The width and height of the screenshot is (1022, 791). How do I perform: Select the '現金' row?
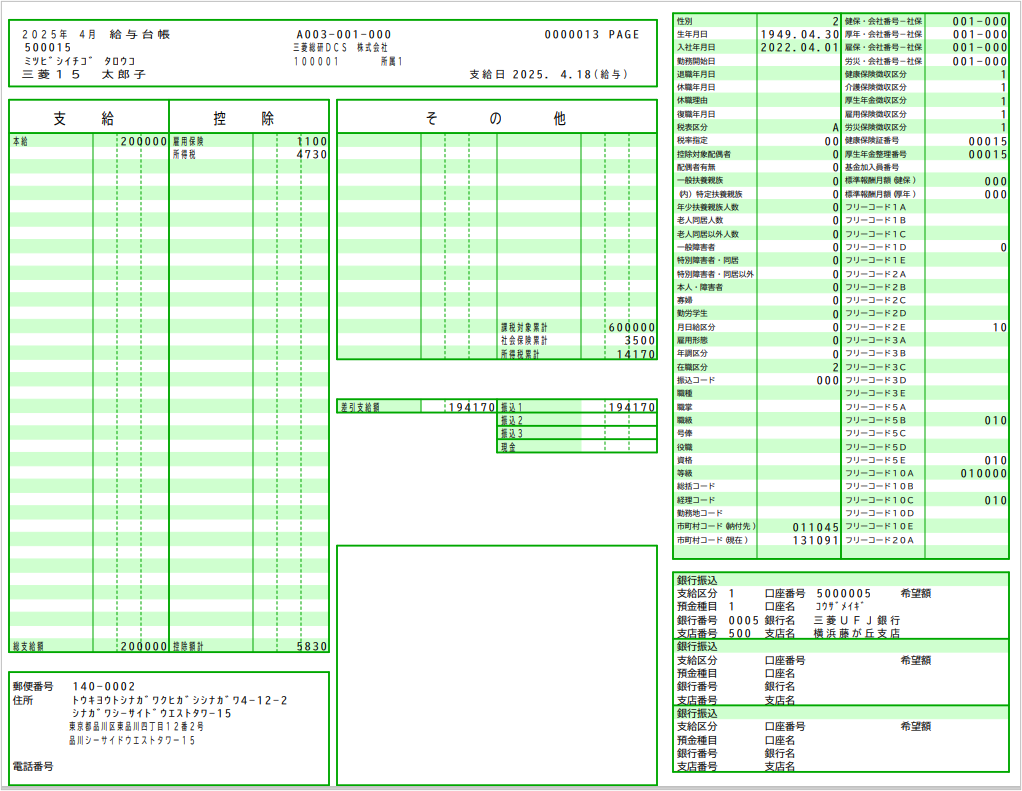pos(577,447)
